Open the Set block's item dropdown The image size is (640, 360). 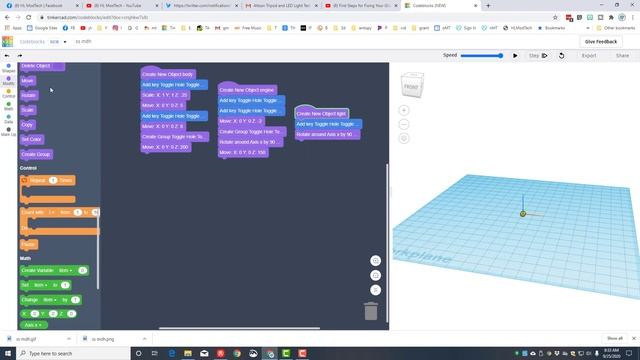[40, 285]
